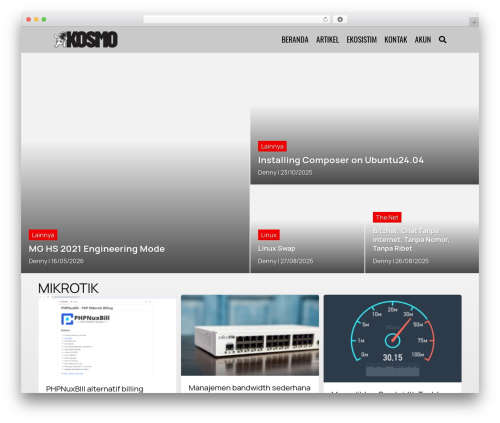The width and height of the screenshot is (500, 423).
Task: Minimize window with yellow traffic light
Action: click(36, 20)
